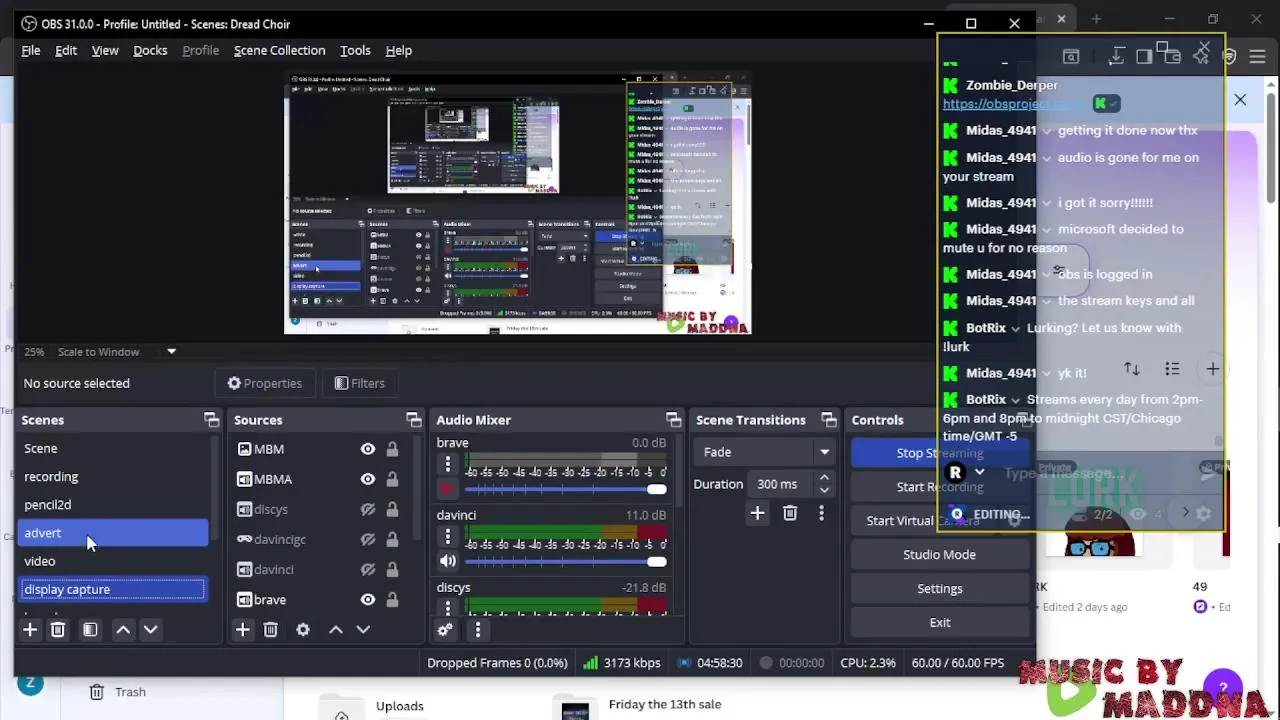This screenshot has width=1280, height=720.
Task: Mute the davinci audio speaker icon
Action: coord(447,561)
